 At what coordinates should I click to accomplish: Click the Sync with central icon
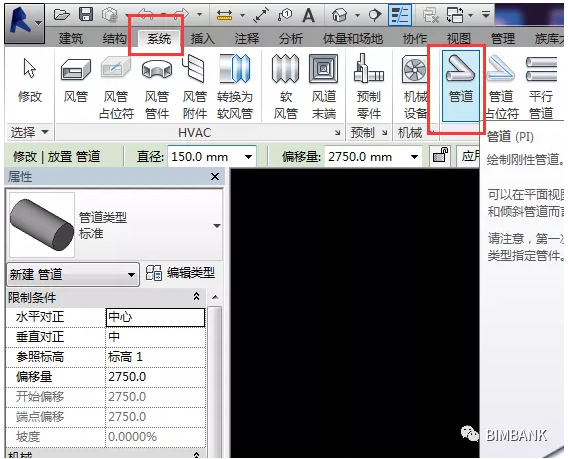pos(110,15)
